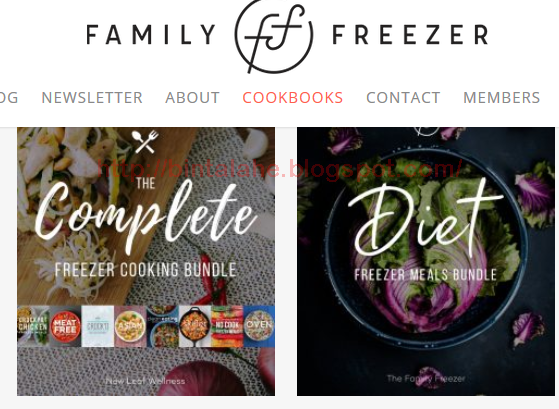Open the Contact page
This screenshot has height=409, width=559.
coord(403,98)
